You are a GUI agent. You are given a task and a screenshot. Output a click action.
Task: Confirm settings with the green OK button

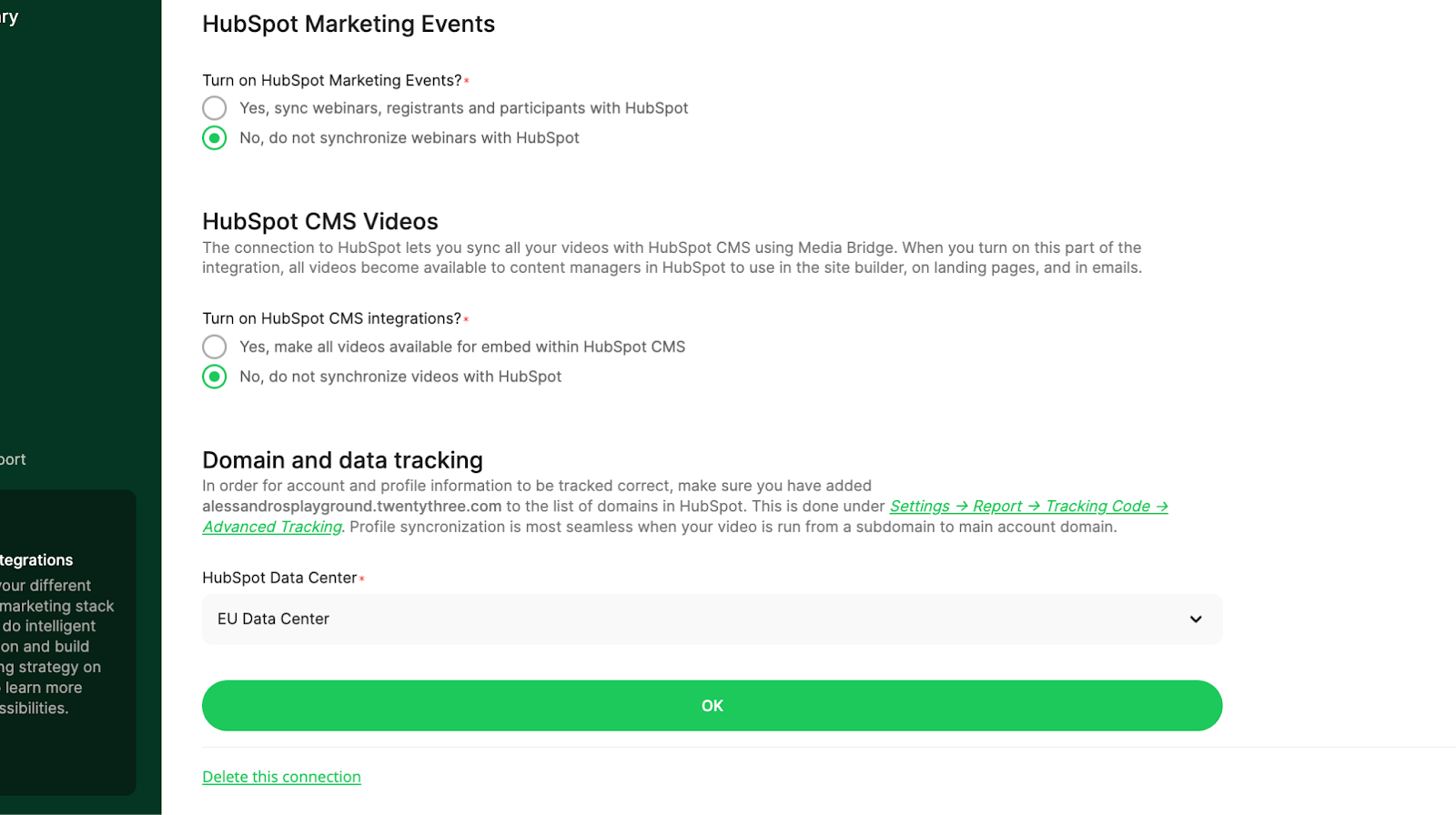[x=712, y=706]
